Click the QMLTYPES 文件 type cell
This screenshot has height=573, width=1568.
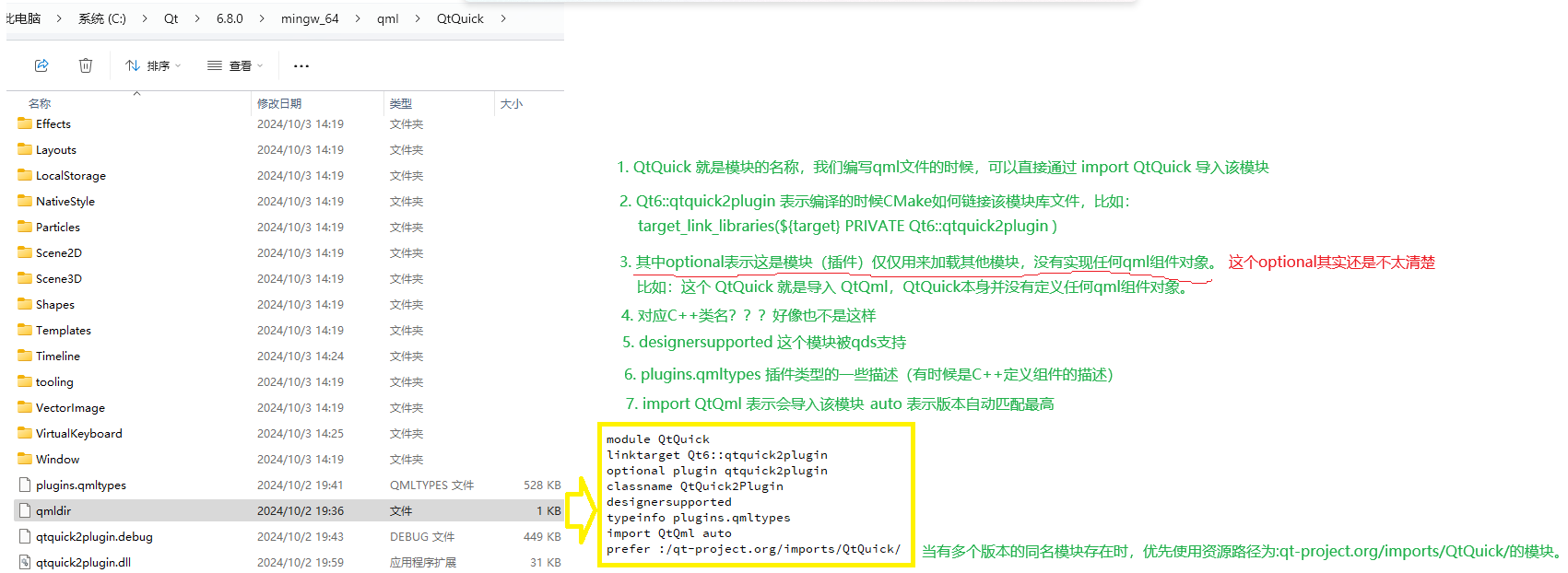coord(431,485)
